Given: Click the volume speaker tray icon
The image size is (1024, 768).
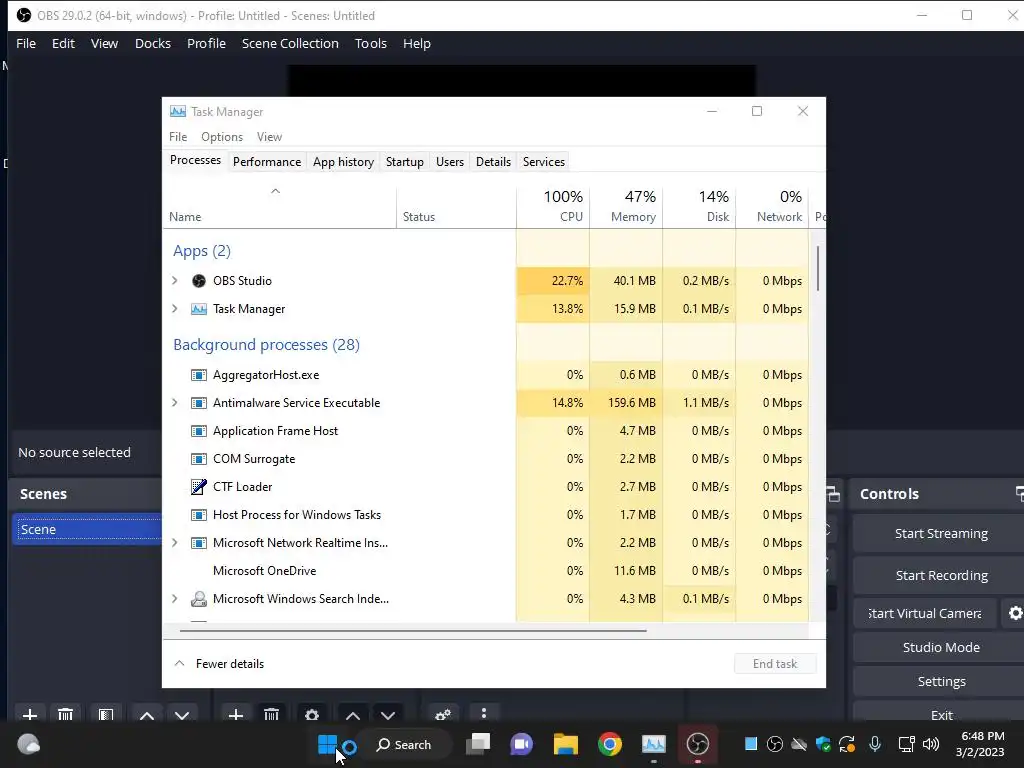Looking at the screenshot, I should click(931, 744).
